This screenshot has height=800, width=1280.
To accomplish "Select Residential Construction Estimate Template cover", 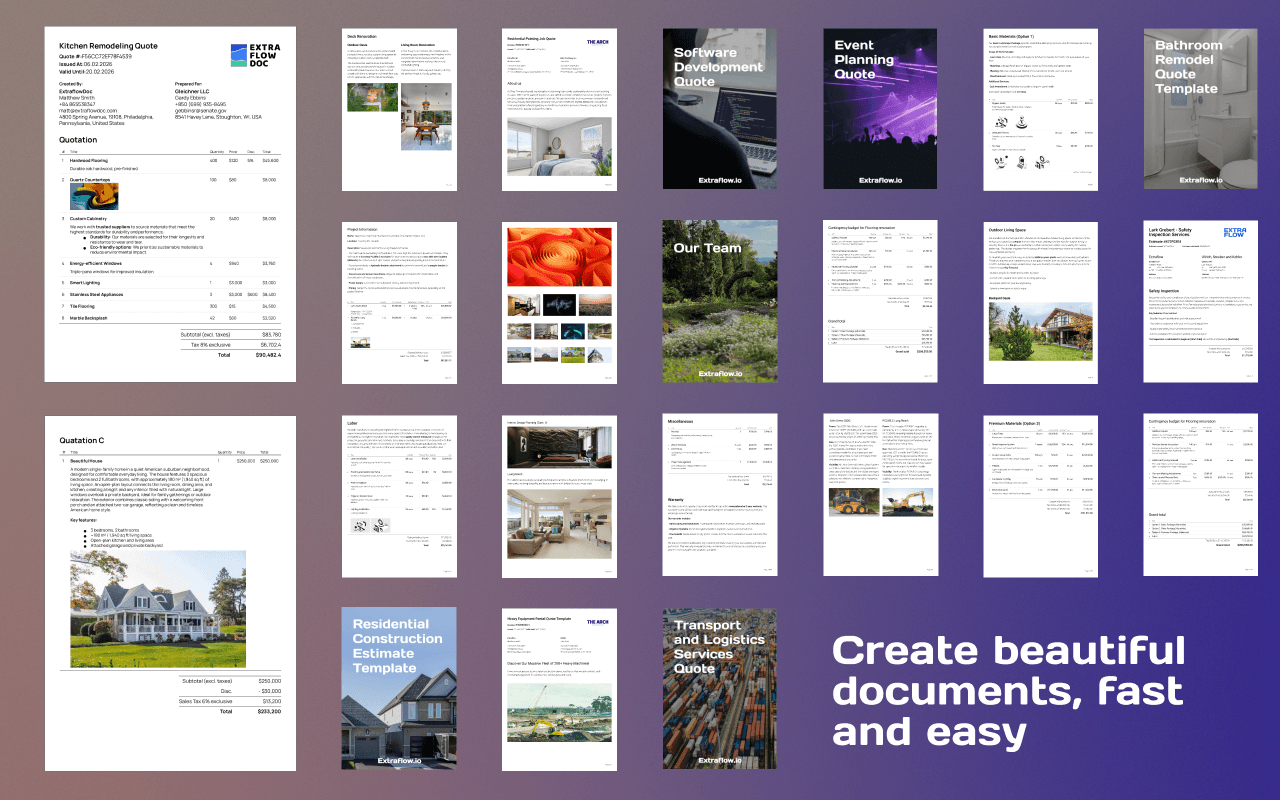I will tap(399, 688).
